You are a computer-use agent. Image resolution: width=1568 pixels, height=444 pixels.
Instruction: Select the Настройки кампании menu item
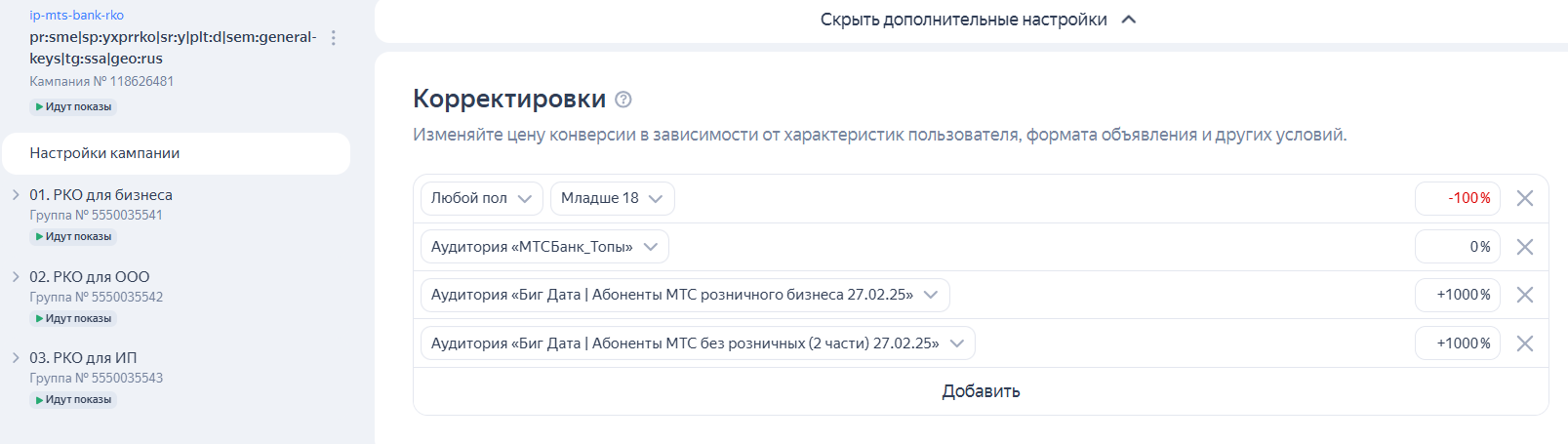[x=176, y=153]
